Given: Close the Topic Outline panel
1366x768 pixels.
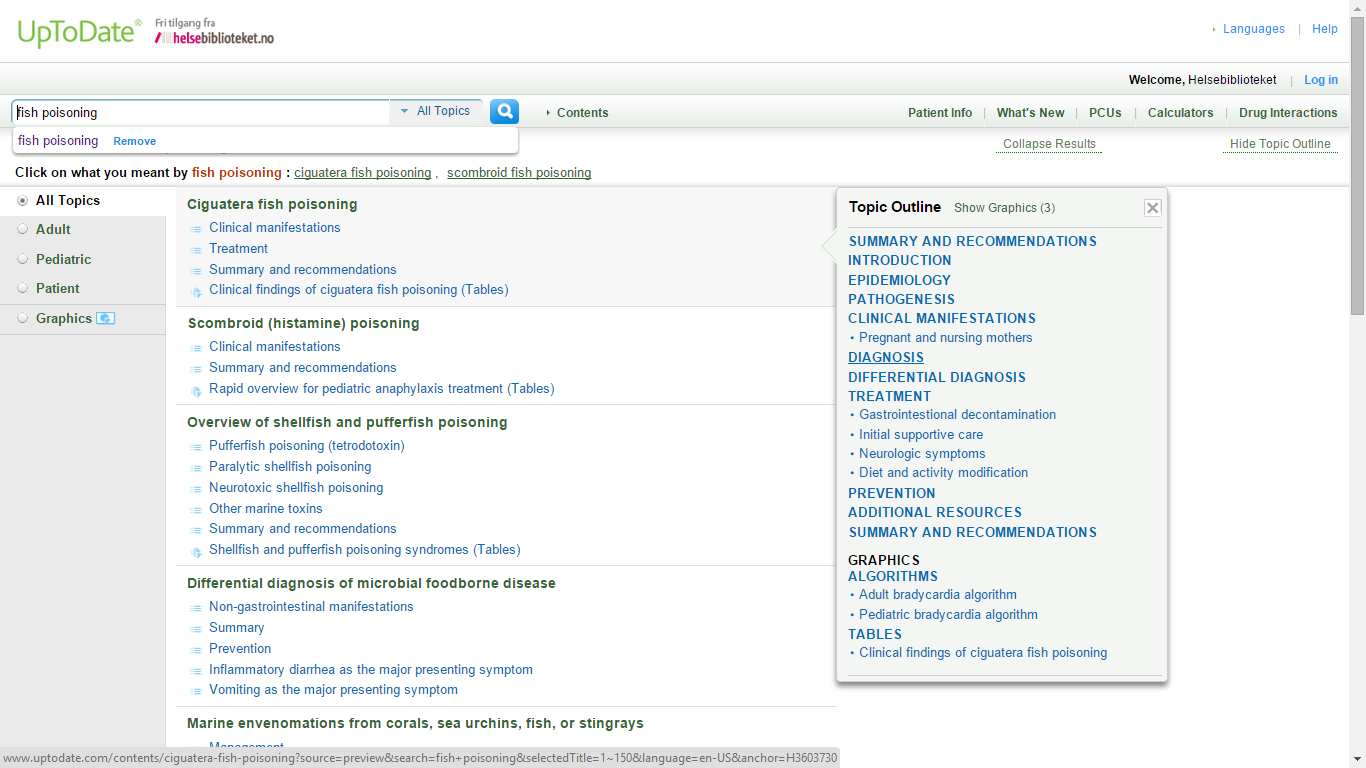Looking at the screenshot, I should pos(1152,208).
